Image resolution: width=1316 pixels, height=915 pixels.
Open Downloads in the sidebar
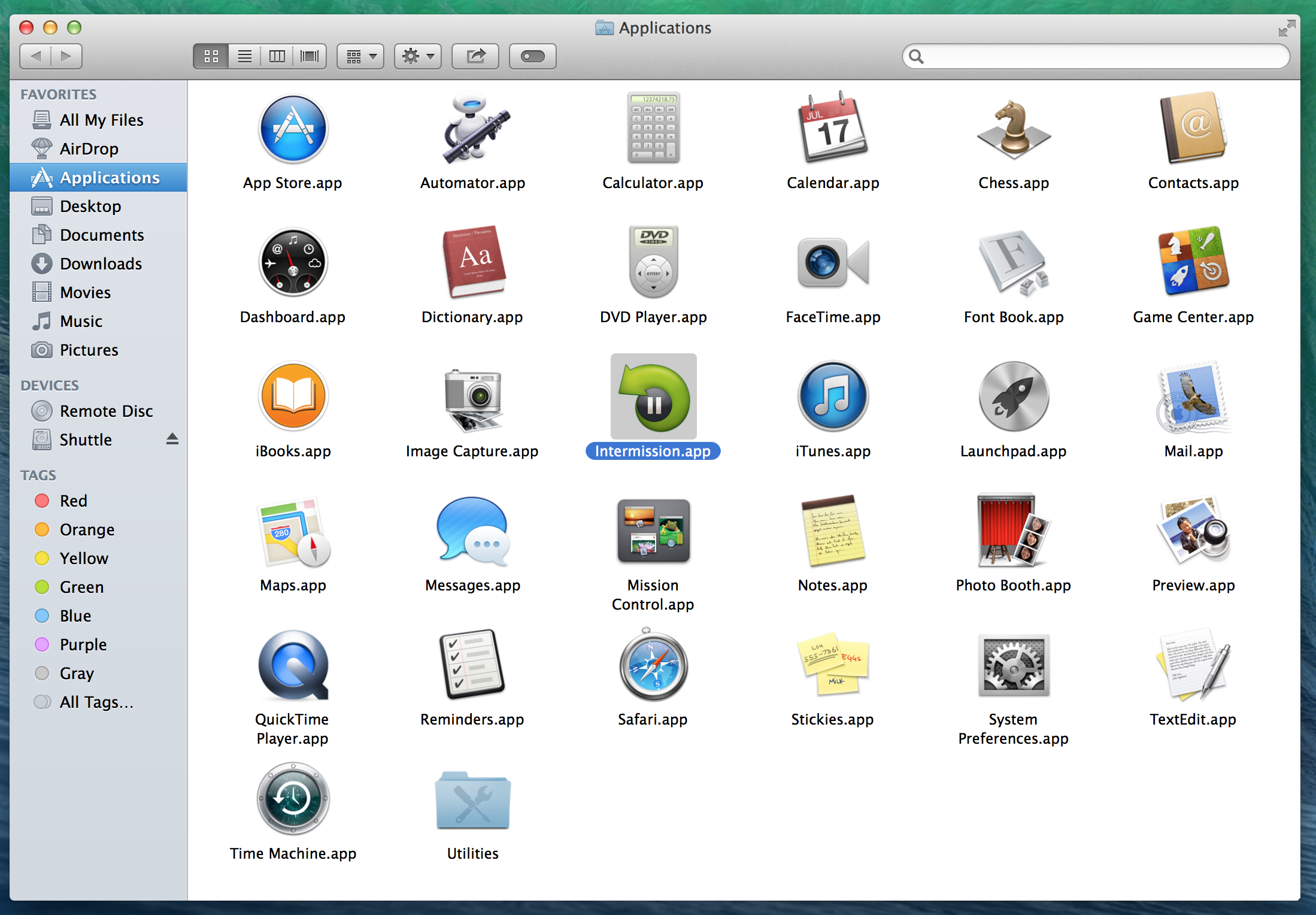click(98, 263)
